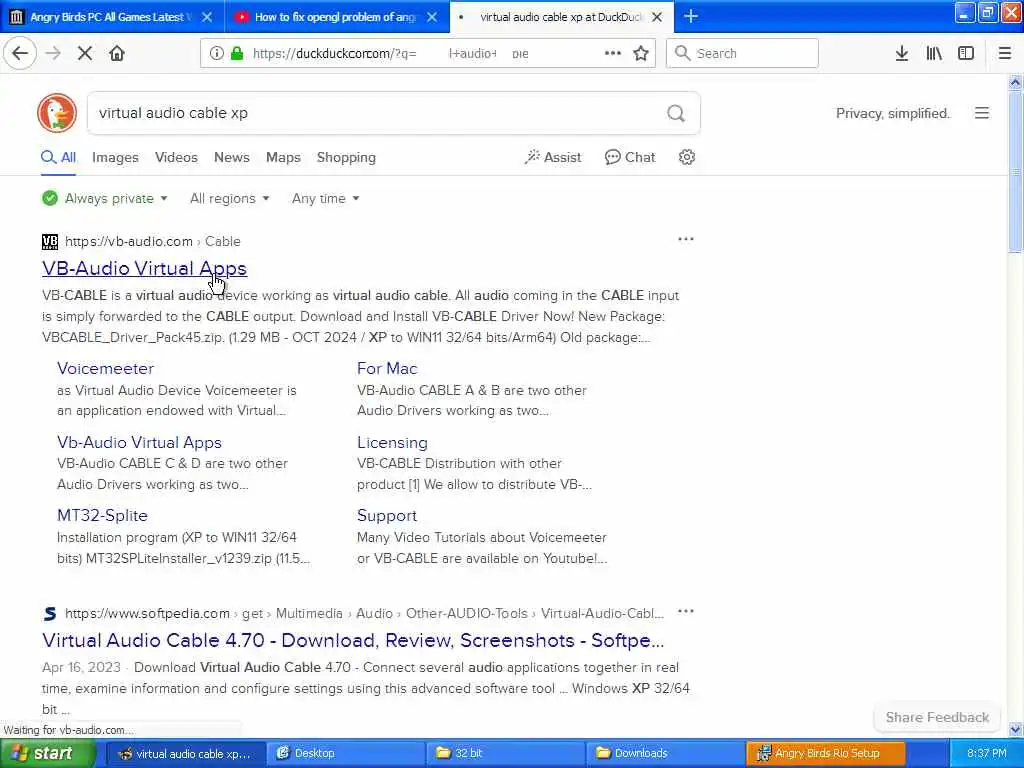Bookmark this page with the star icon

[x=641, y=54]
